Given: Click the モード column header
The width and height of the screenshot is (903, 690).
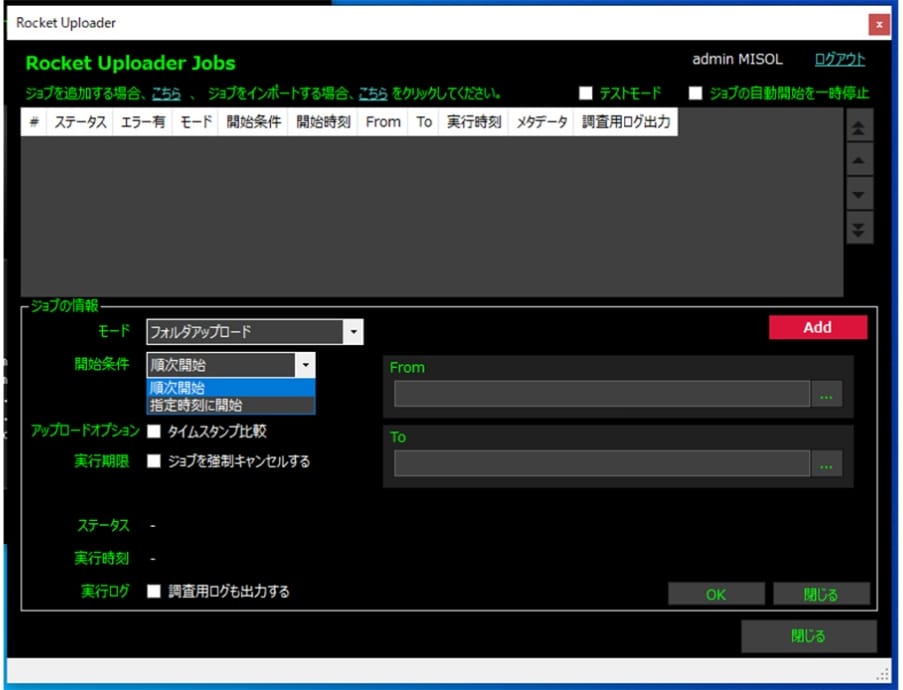Looking at the screenshot, I should tap(196, 122).
